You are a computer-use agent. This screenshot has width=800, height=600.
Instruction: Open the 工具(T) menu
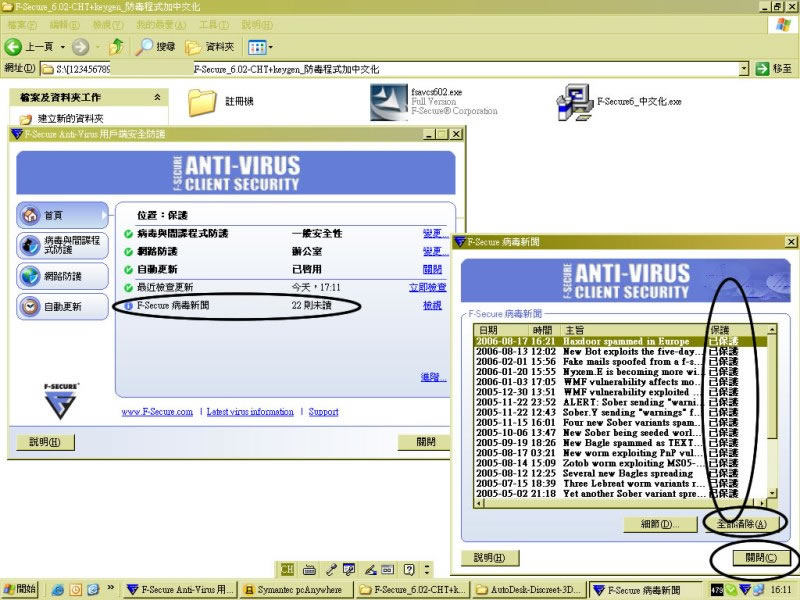point(214,24)
